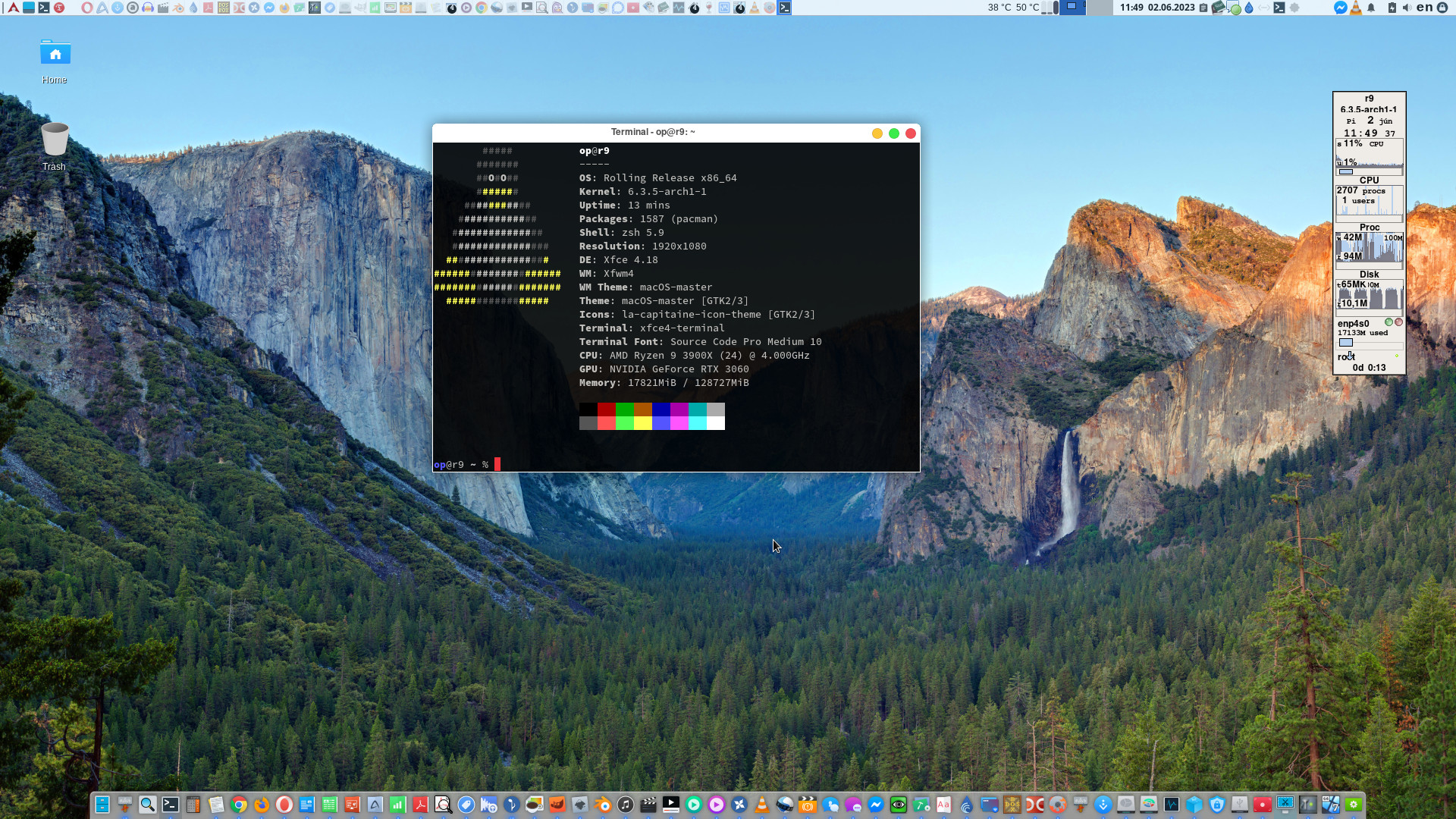
Task: Click the 'Memory: 17821MiB / 128727MiB' line
Action: pyautogui.click(x=664, y=383)
